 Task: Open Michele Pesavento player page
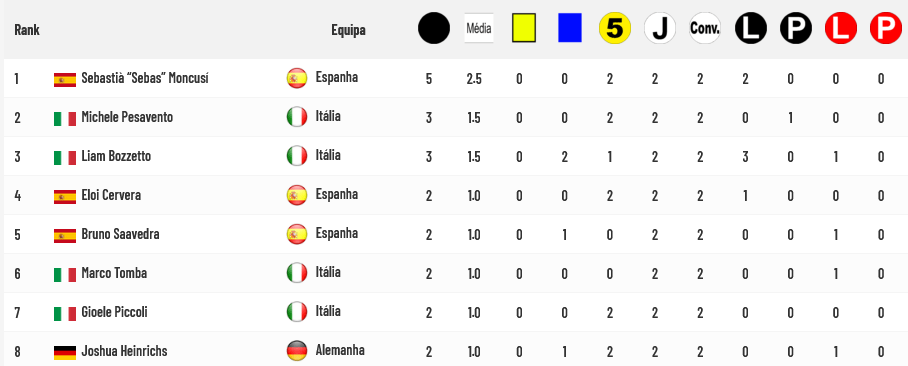[x=127, y=117]
